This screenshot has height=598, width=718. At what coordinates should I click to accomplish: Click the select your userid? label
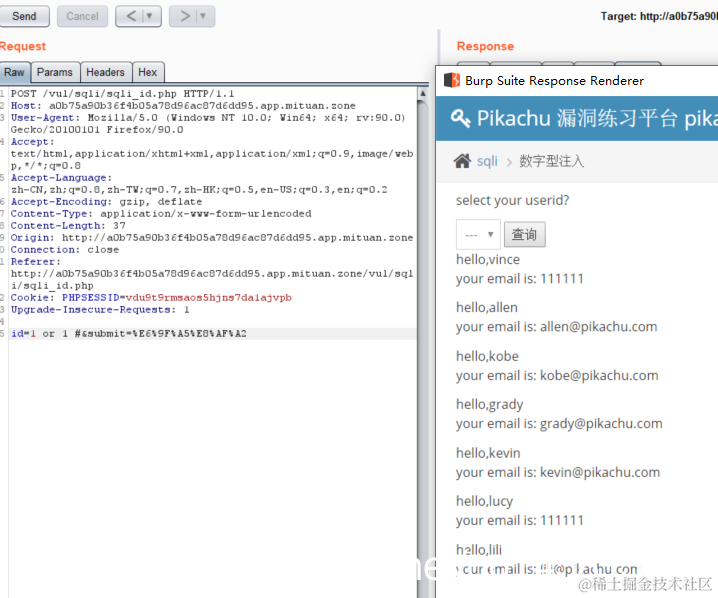tap(512, 200)
